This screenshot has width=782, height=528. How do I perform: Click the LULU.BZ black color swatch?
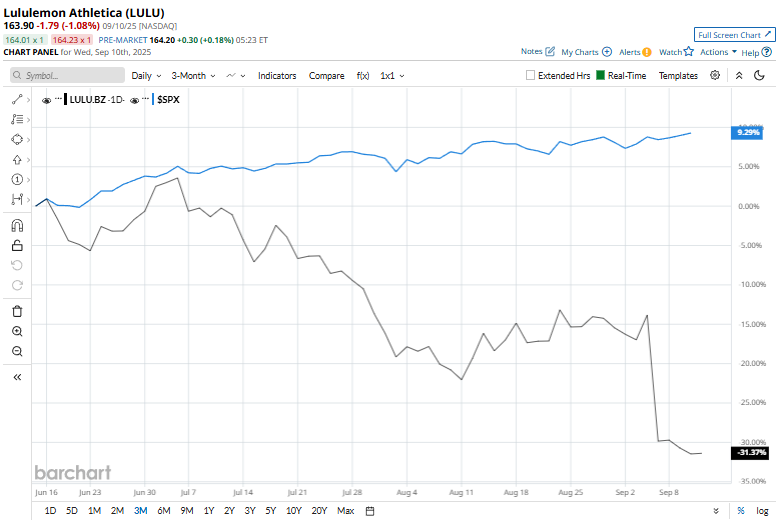tap(66, 99)
